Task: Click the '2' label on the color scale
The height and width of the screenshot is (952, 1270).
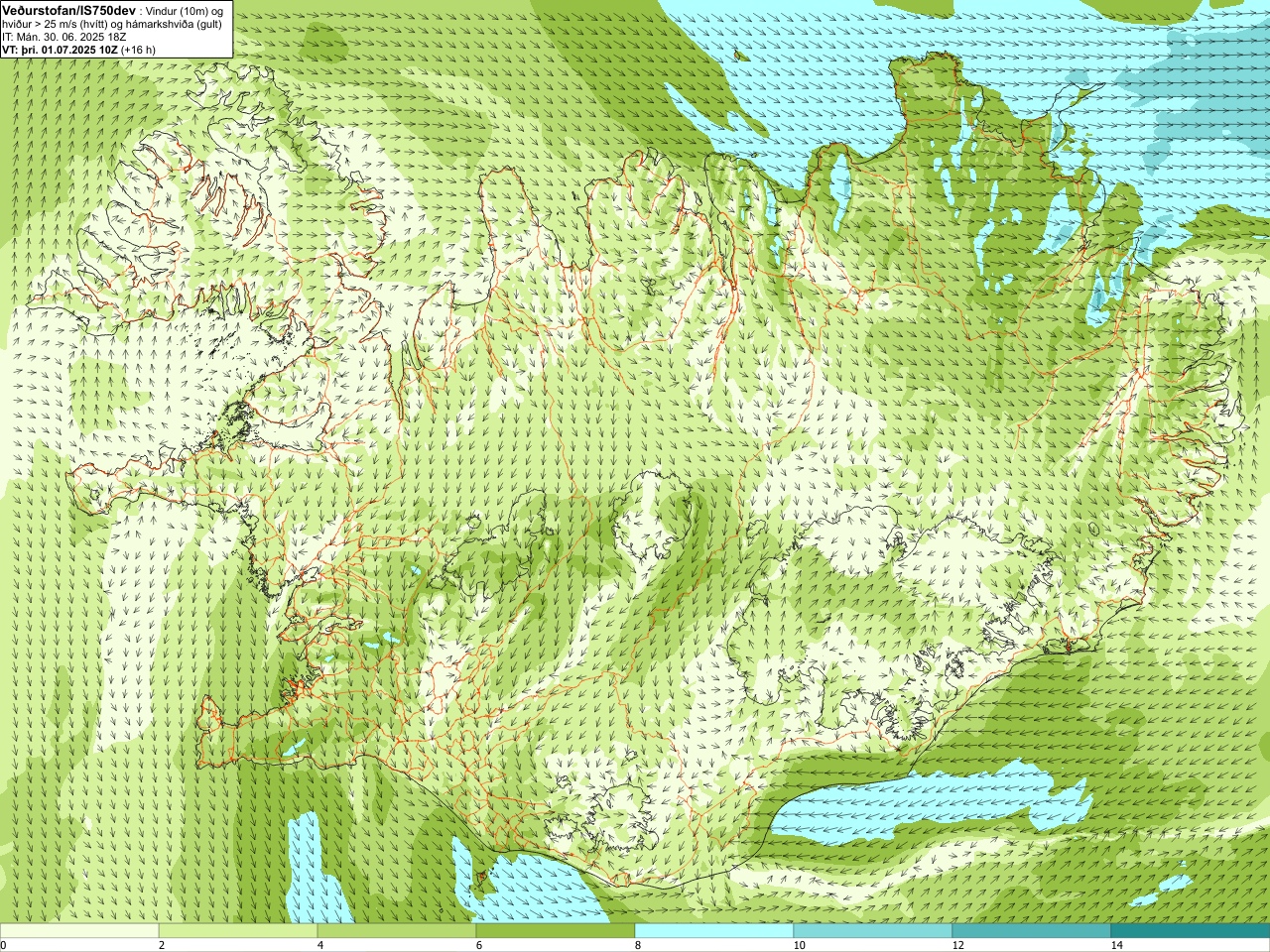Action: pyautogui.click(x=162, y=945)
